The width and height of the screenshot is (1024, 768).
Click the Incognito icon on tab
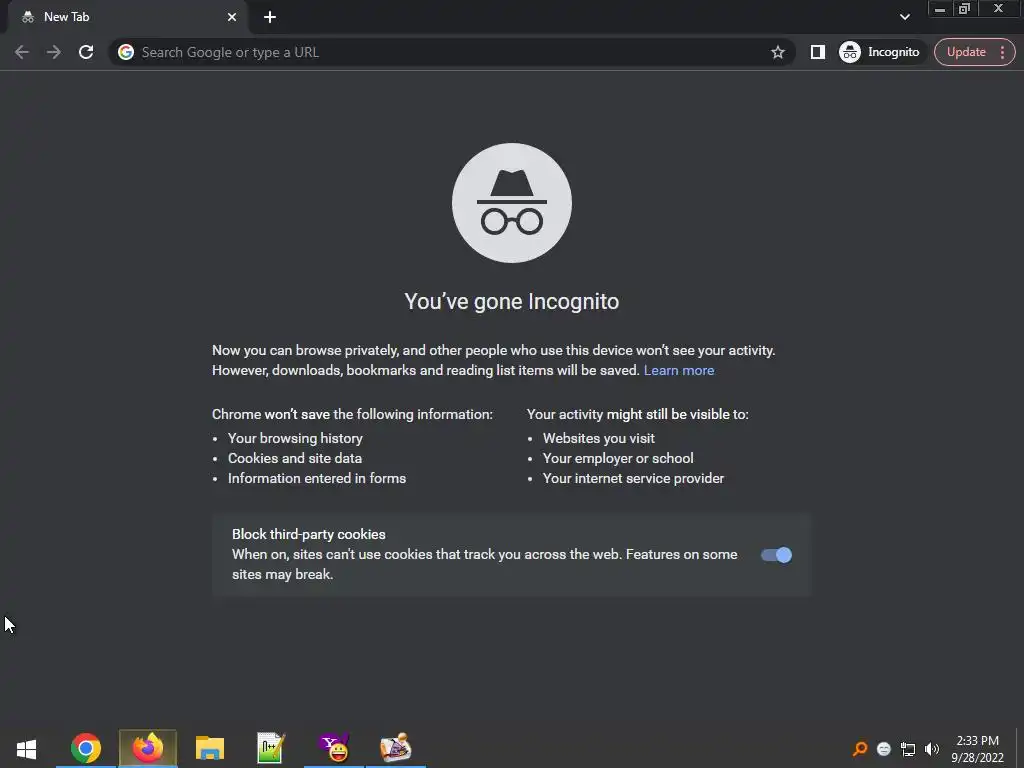pyautogui.click(x=27, y=17)
